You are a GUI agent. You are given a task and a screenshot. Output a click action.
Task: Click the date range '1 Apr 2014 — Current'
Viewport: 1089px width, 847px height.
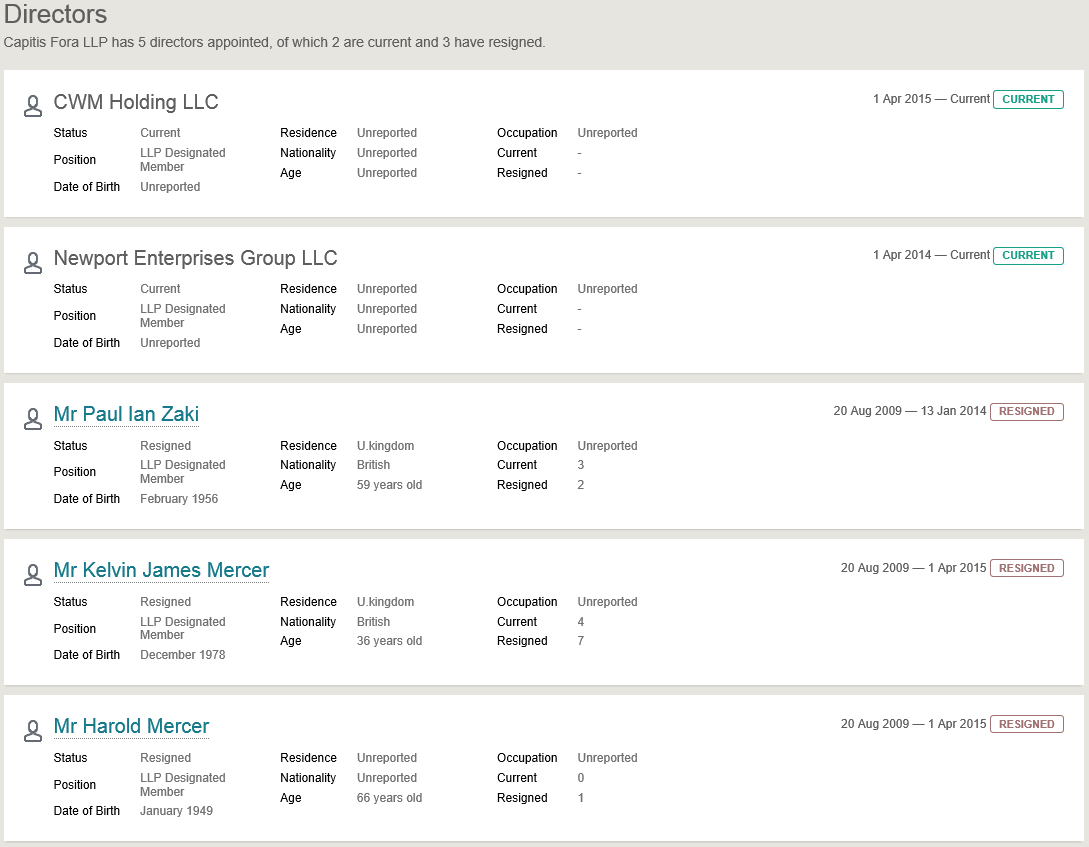931,255
